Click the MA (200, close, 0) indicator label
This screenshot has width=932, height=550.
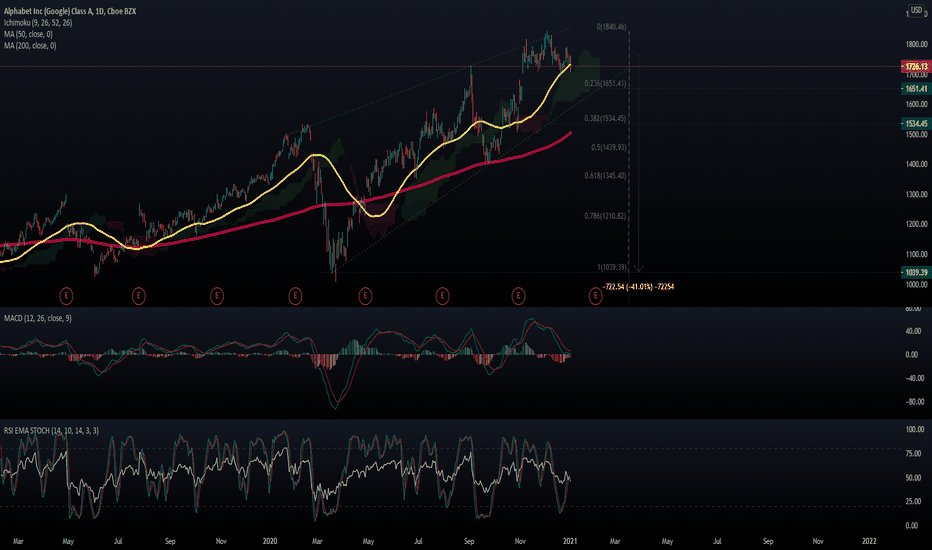pyautogui.click(x=30, y=45)
